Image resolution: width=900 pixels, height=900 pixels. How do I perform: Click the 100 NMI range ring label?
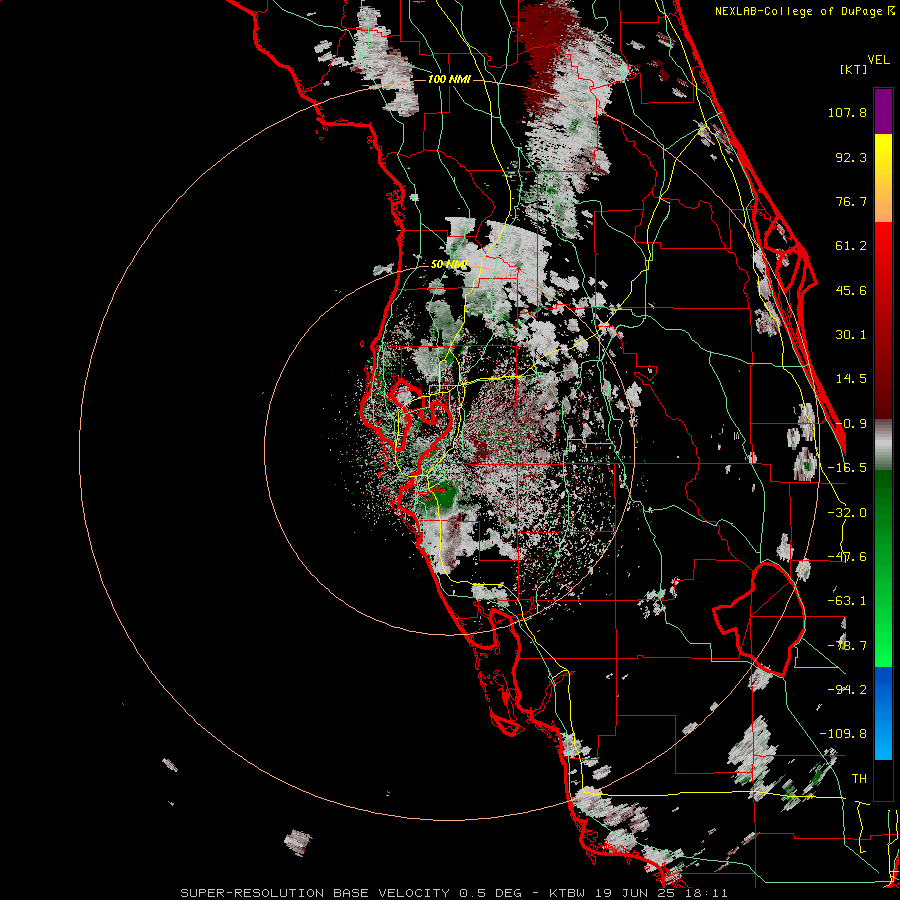click(x=449, y=79)
